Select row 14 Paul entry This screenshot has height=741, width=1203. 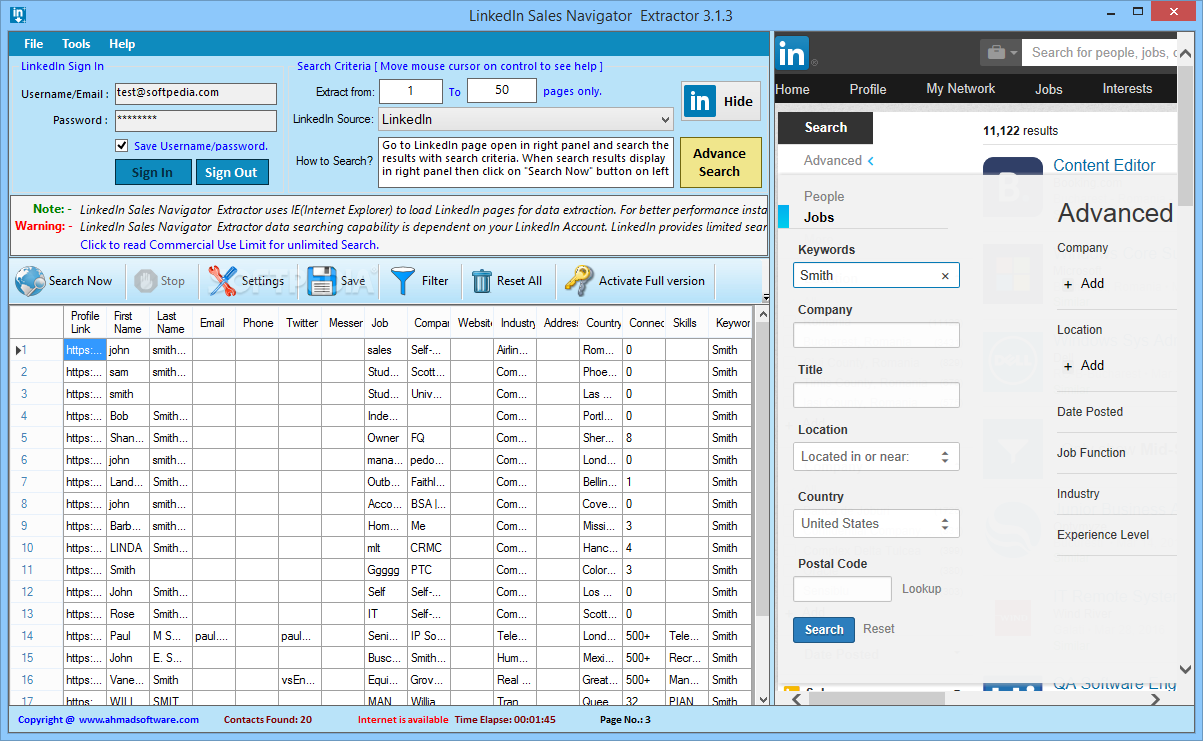(380, 636)
